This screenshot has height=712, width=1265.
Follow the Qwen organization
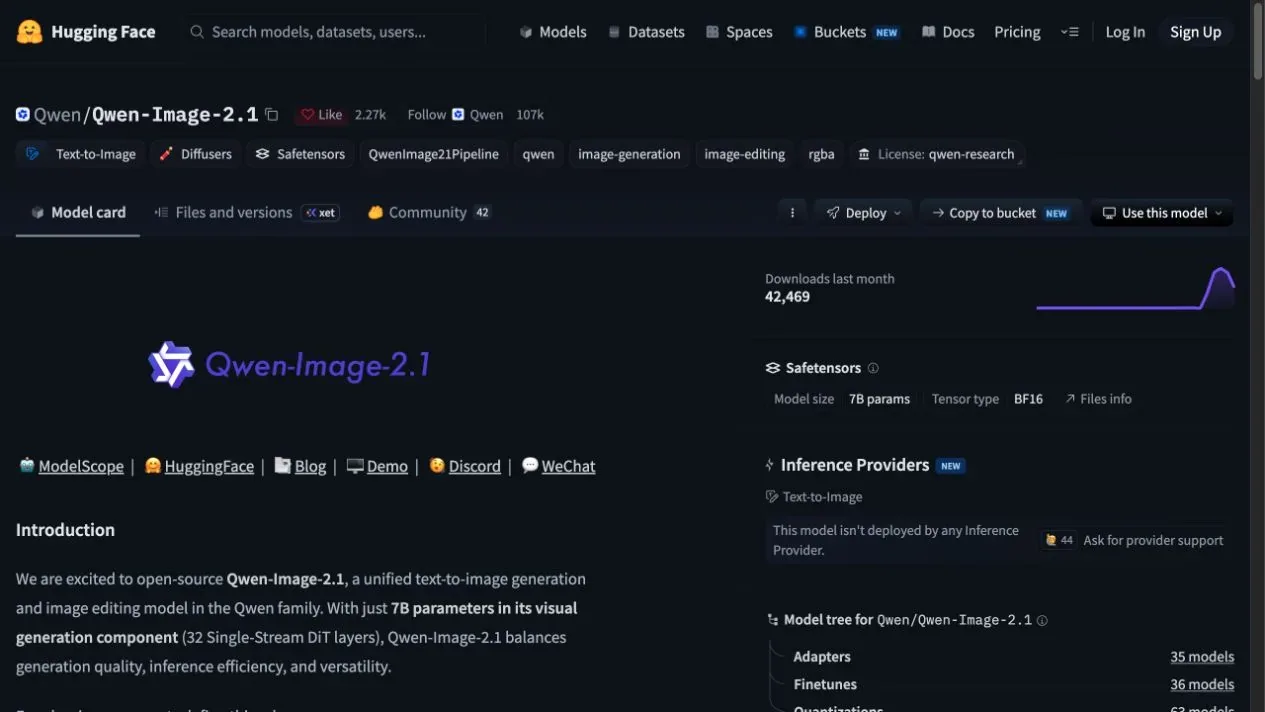click(426, 115)
